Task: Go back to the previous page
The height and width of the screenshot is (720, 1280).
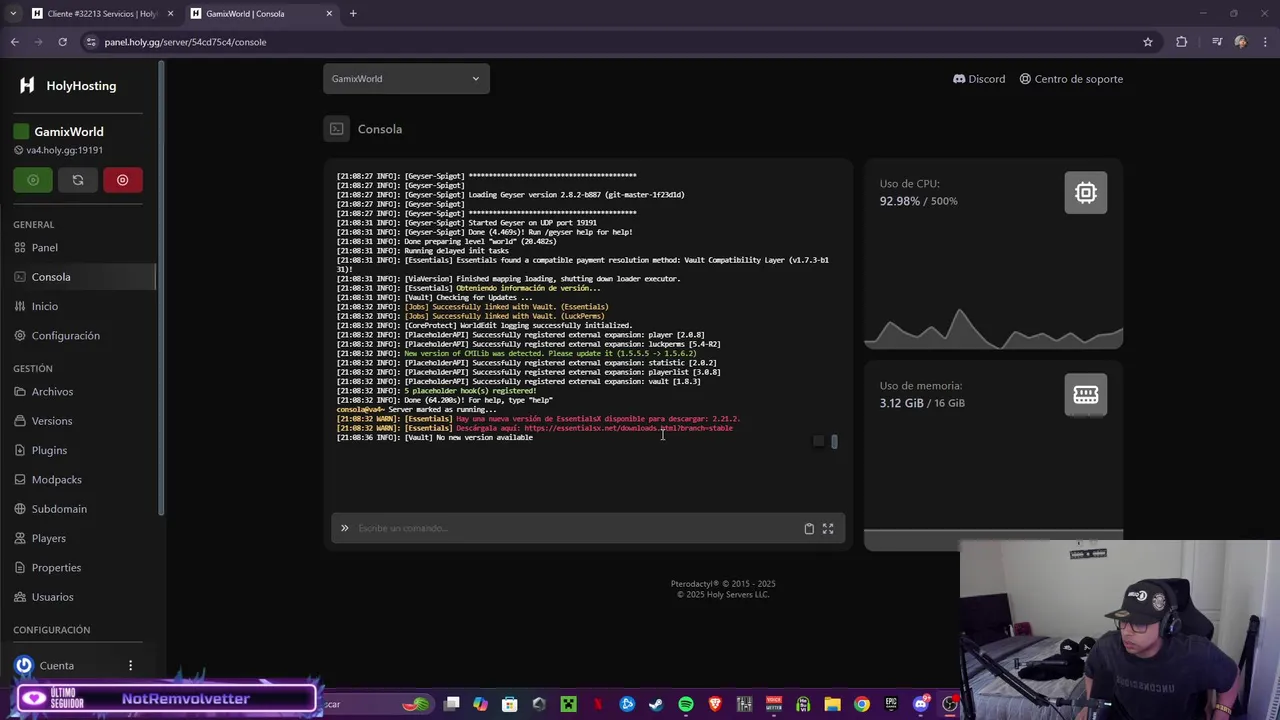Action: click(x=15, y=42)
